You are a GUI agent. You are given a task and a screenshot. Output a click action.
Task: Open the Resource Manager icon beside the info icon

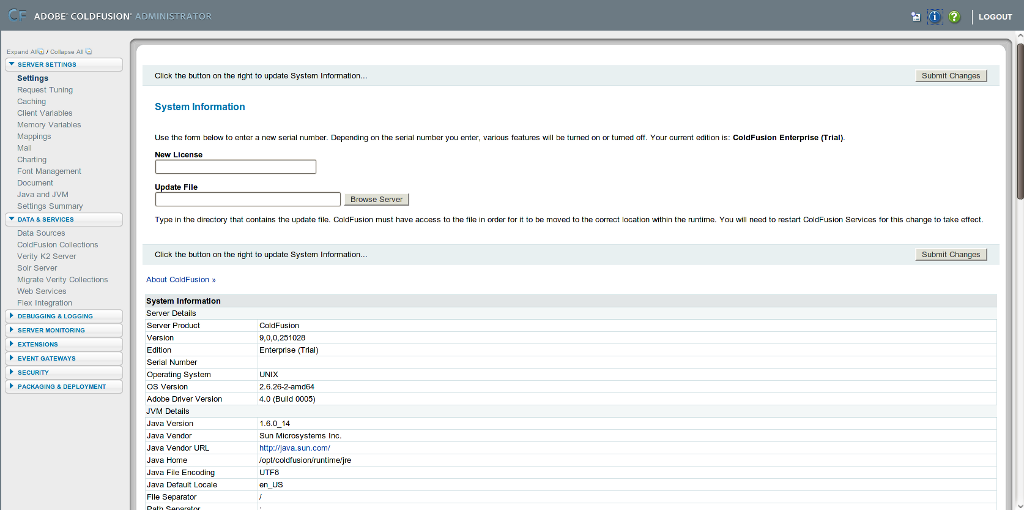tap(916, 17)
